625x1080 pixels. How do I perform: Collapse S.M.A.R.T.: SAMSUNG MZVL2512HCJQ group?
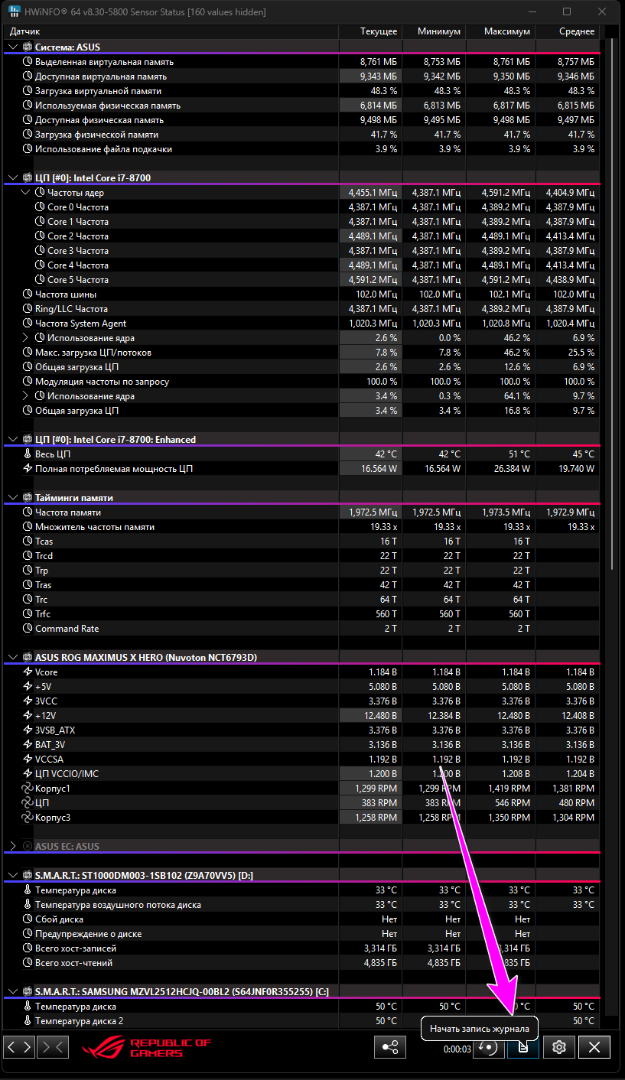click(12, 991)
